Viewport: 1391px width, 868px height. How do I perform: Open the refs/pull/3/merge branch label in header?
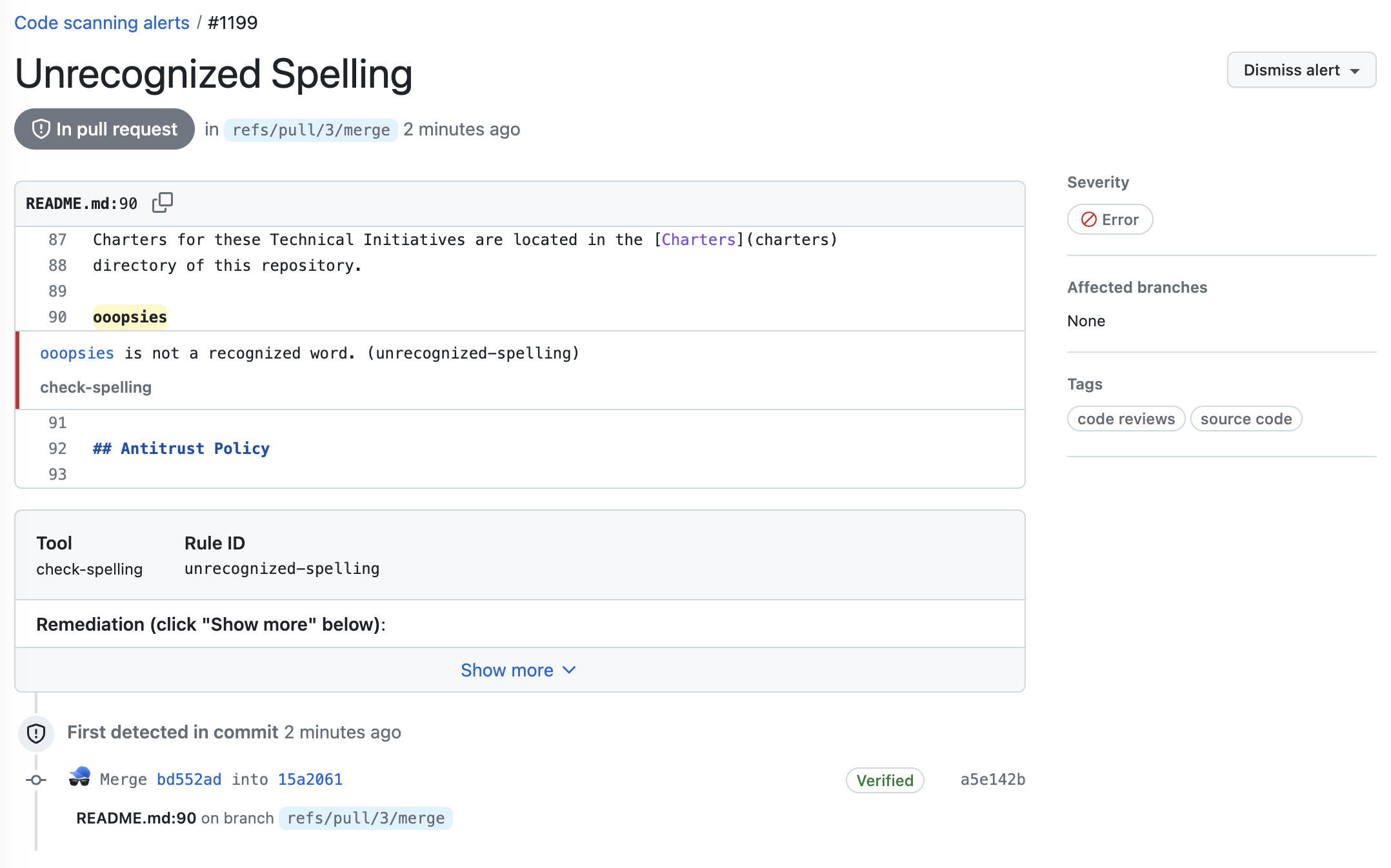(x=311, y=130)
